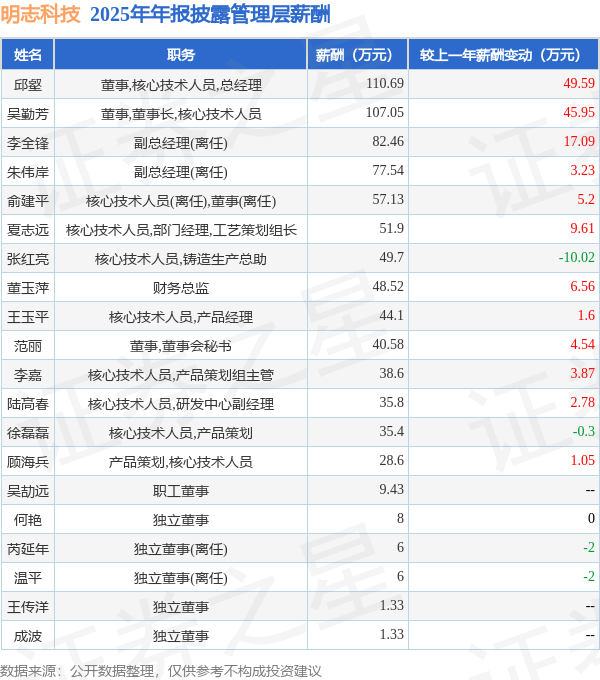The image size is (600, 680).
Task: Select the name 李嘉
Action: (28, 375)
